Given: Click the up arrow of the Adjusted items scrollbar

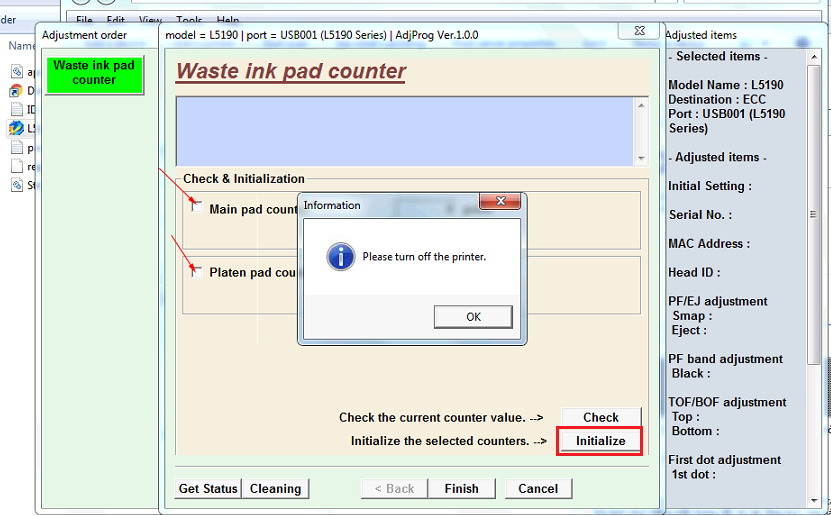Looking at the screenshot, I should tap(814, 57).
